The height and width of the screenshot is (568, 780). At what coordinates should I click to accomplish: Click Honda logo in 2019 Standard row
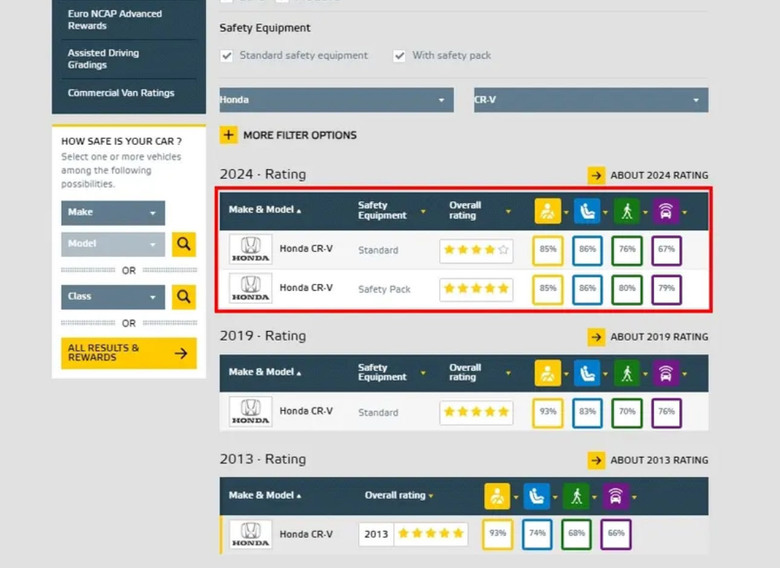click(x=251, y=411)
